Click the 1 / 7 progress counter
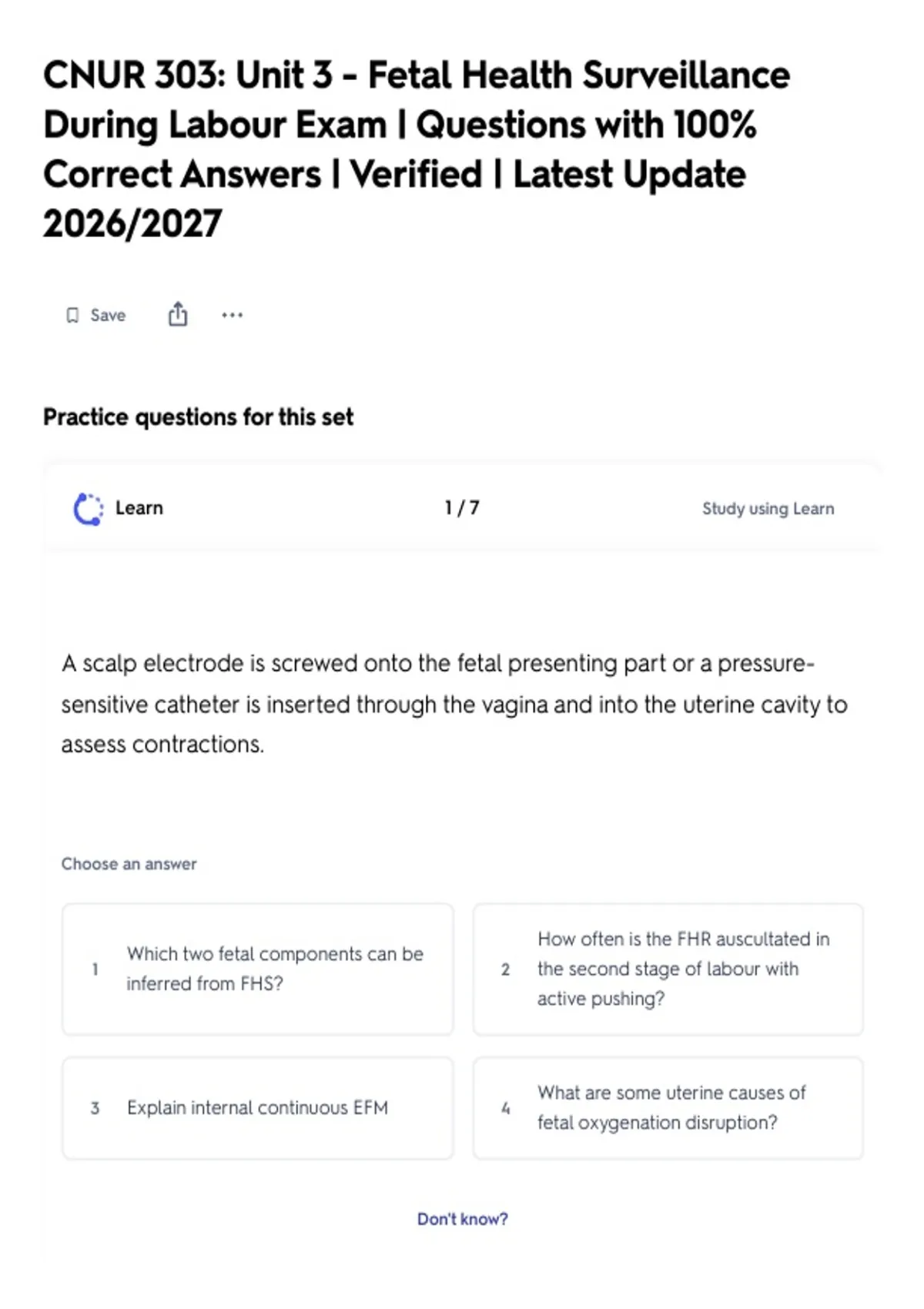Viewport: 924px width, 1309px height. [x=462, y=508]
